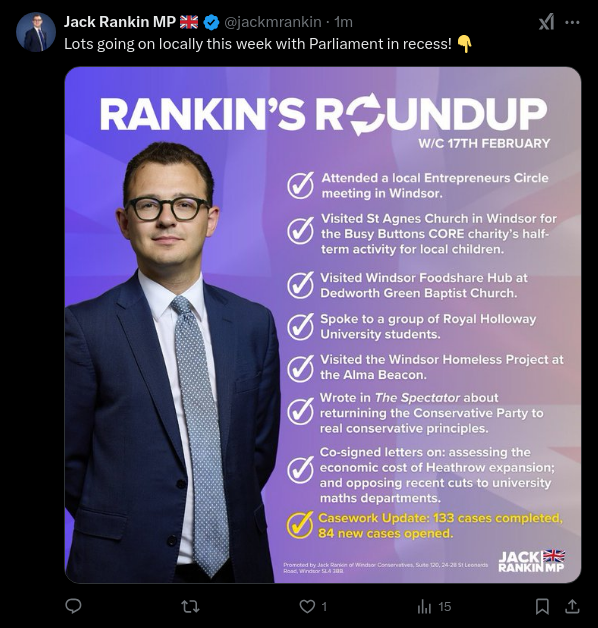Click the Windsor Foodshare Hub checkmark
This screenshot has height=628, width=598.
(300, 285)
